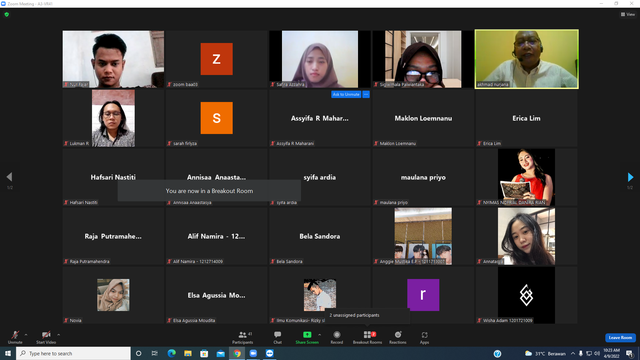Open the Windows Start menu
The image size is (640, 360).
(8, 353)
